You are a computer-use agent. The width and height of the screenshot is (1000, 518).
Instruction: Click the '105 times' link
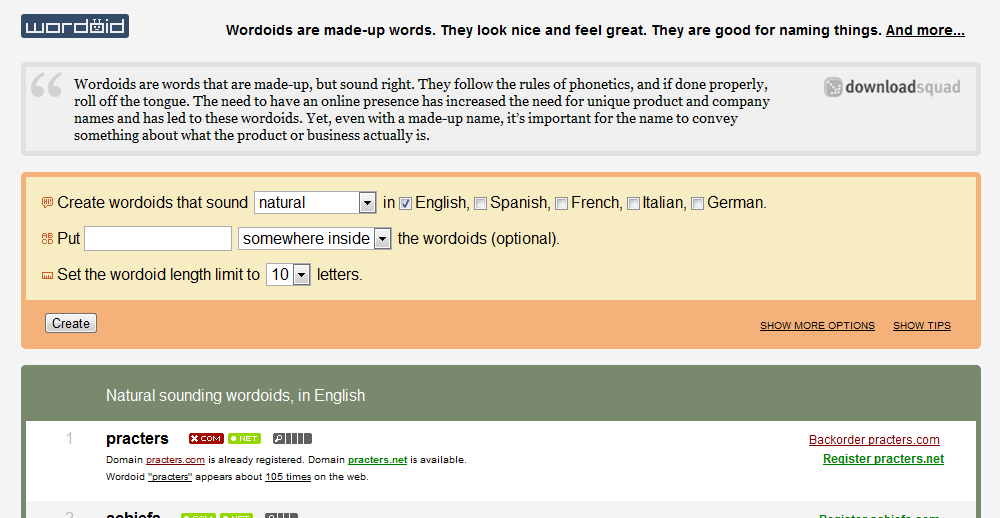(x=288, y=477)
